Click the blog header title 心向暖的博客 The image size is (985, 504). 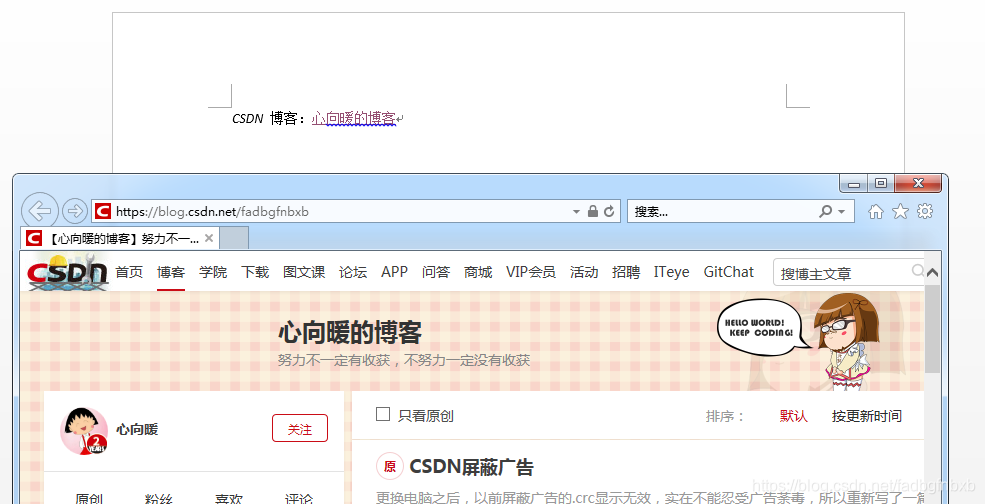[x=350, y=332]
